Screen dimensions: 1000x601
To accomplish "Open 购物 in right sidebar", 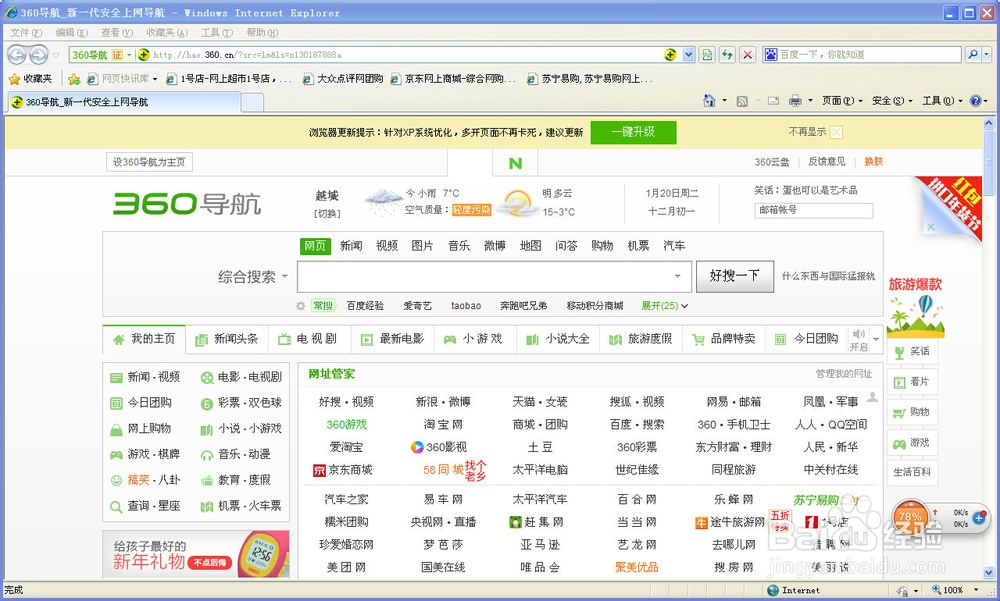I will coord(912,412).
